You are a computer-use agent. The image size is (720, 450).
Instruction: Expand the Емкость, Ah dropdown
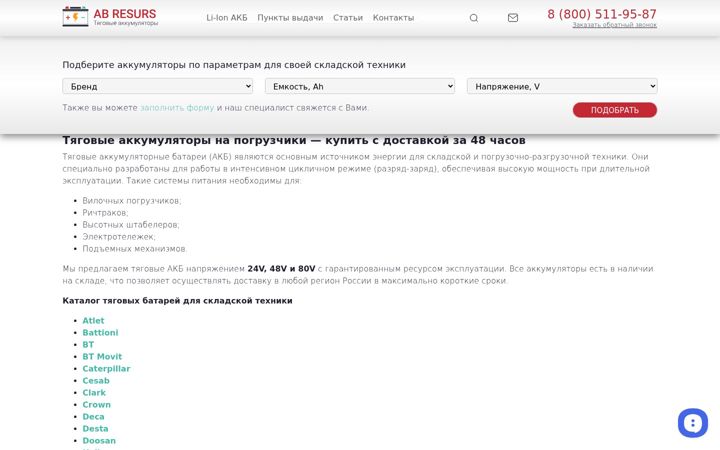pyautogui.click(x=360, y=86)
